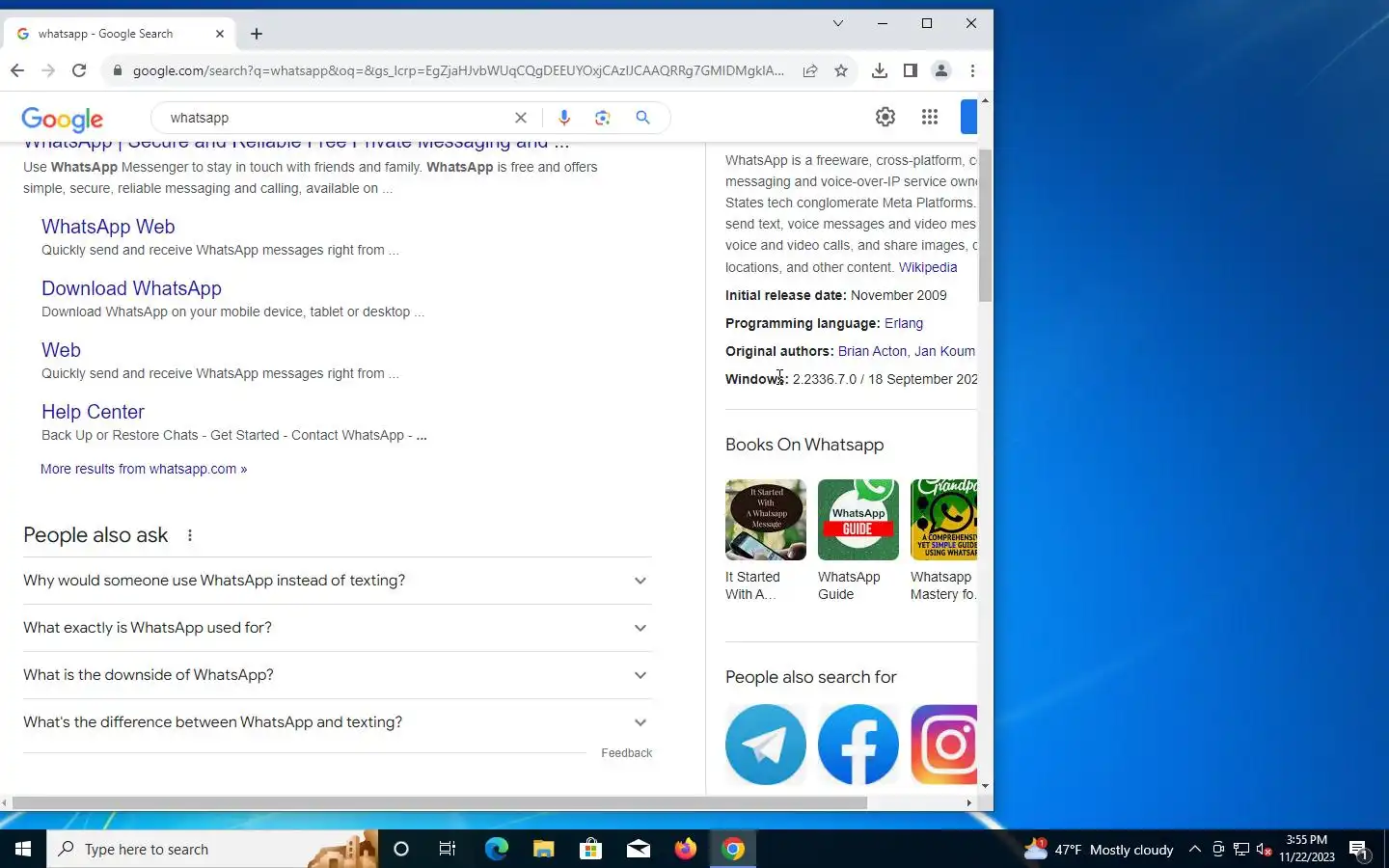Screen dimensions: 1389x868
Task: Open the Wikipedia source link
Action: 928,267
